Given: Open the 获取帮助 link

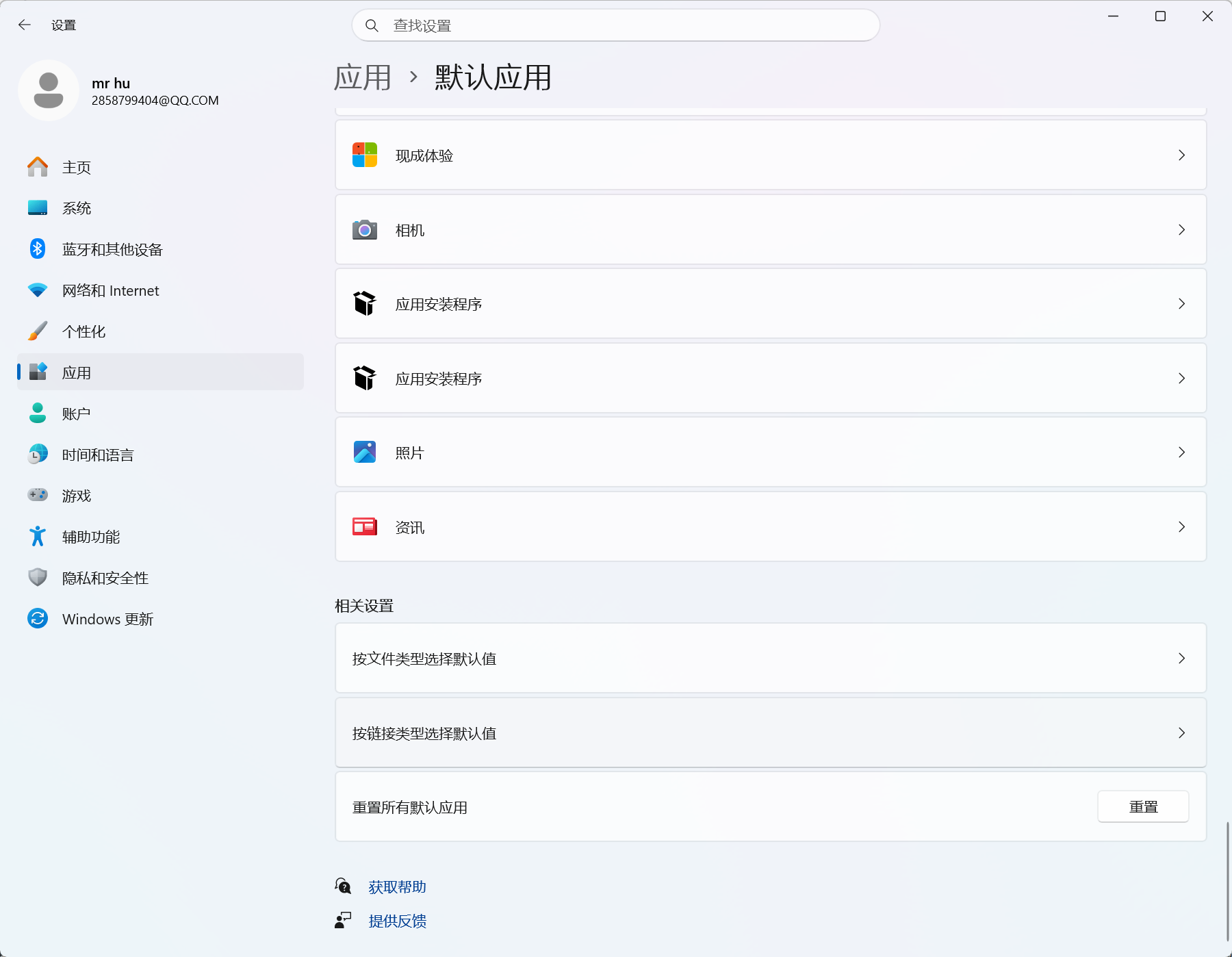Looking at the screenshot, I should click(398, 887).
